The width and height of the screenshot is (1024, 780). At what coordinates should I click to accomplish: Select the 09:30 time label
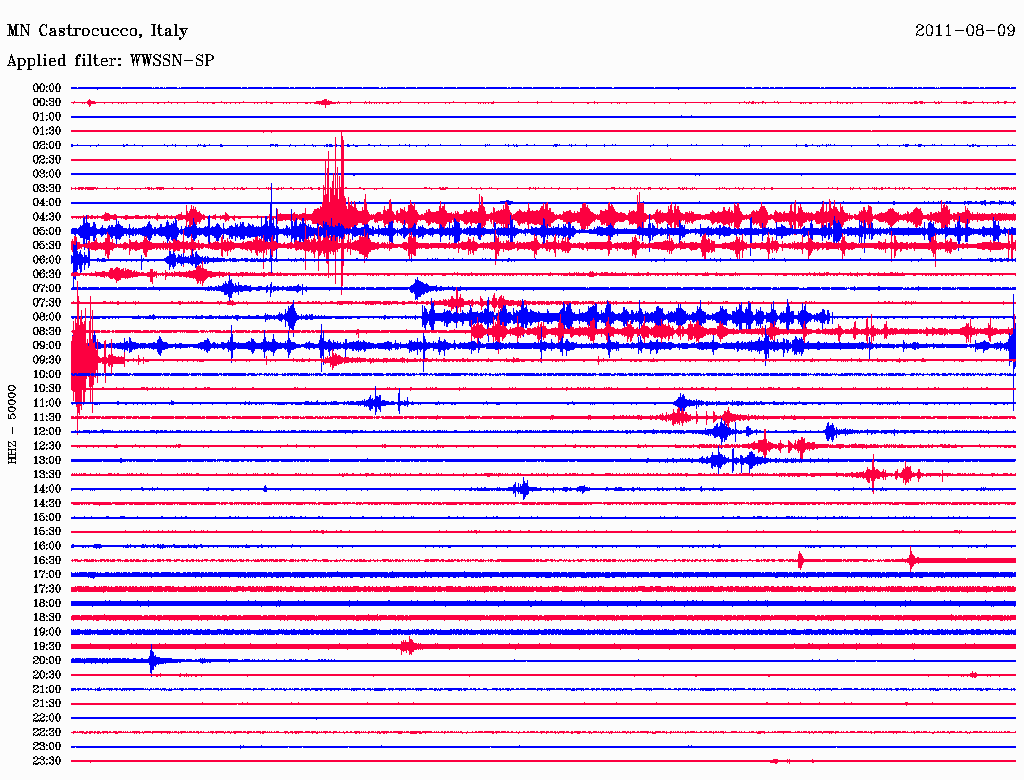point(47,360)
